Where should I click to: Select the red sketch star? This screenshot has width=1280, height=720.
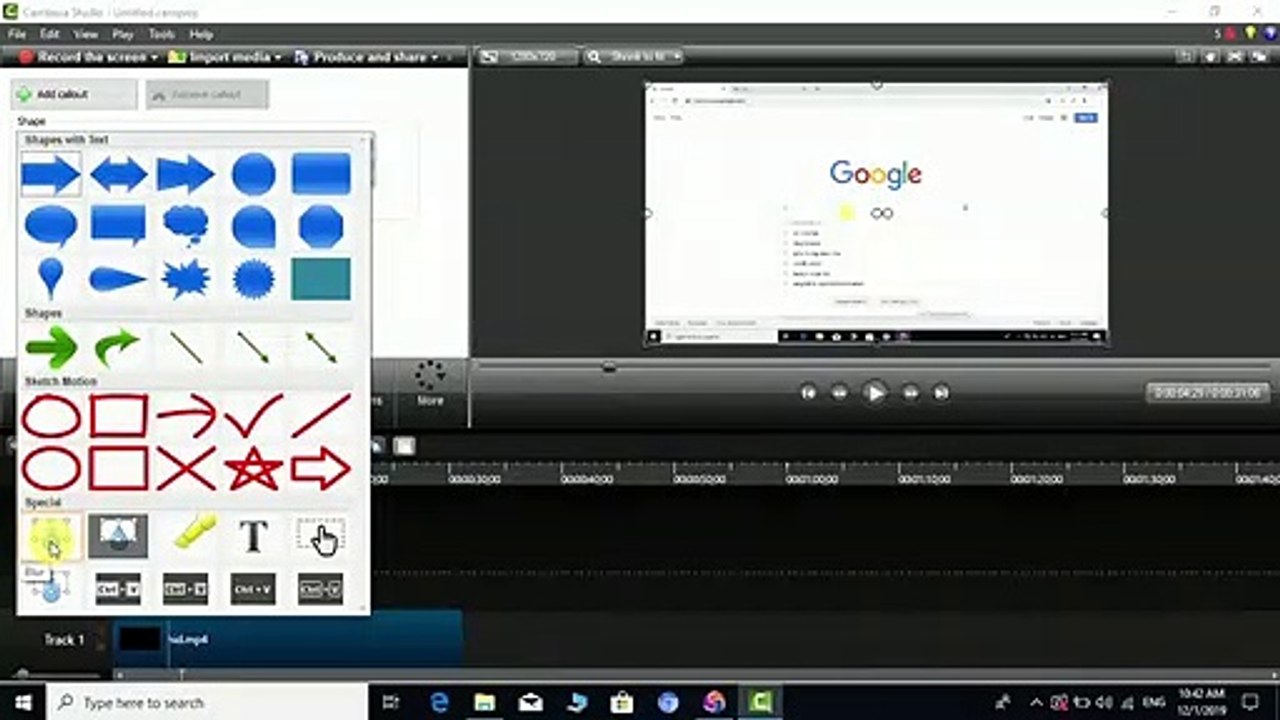(x=253, y=468)
